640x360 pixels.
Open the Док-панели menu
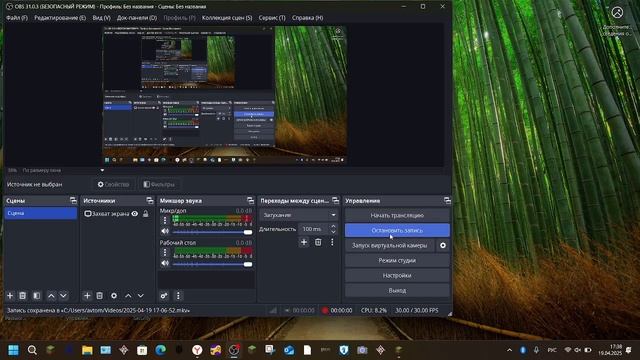137,18
